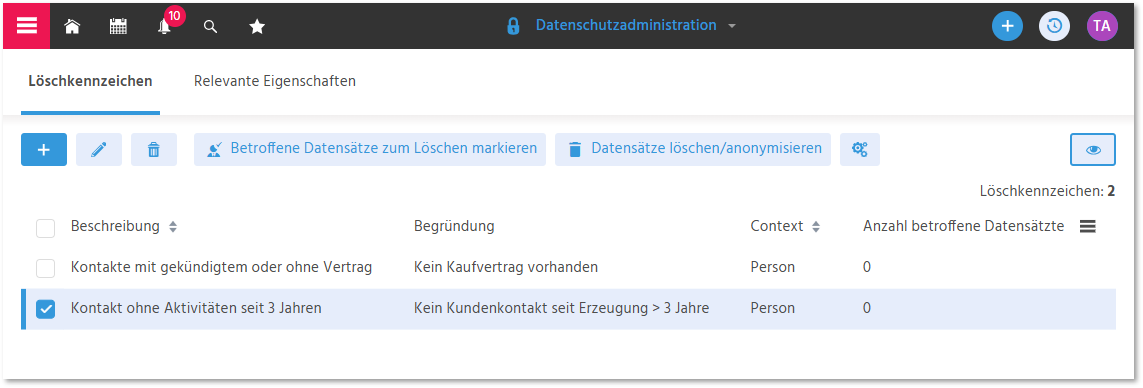Go to the home icon
Viewport: 1143px width, 388px height.
pyautogui.click(x=71, y=27)
